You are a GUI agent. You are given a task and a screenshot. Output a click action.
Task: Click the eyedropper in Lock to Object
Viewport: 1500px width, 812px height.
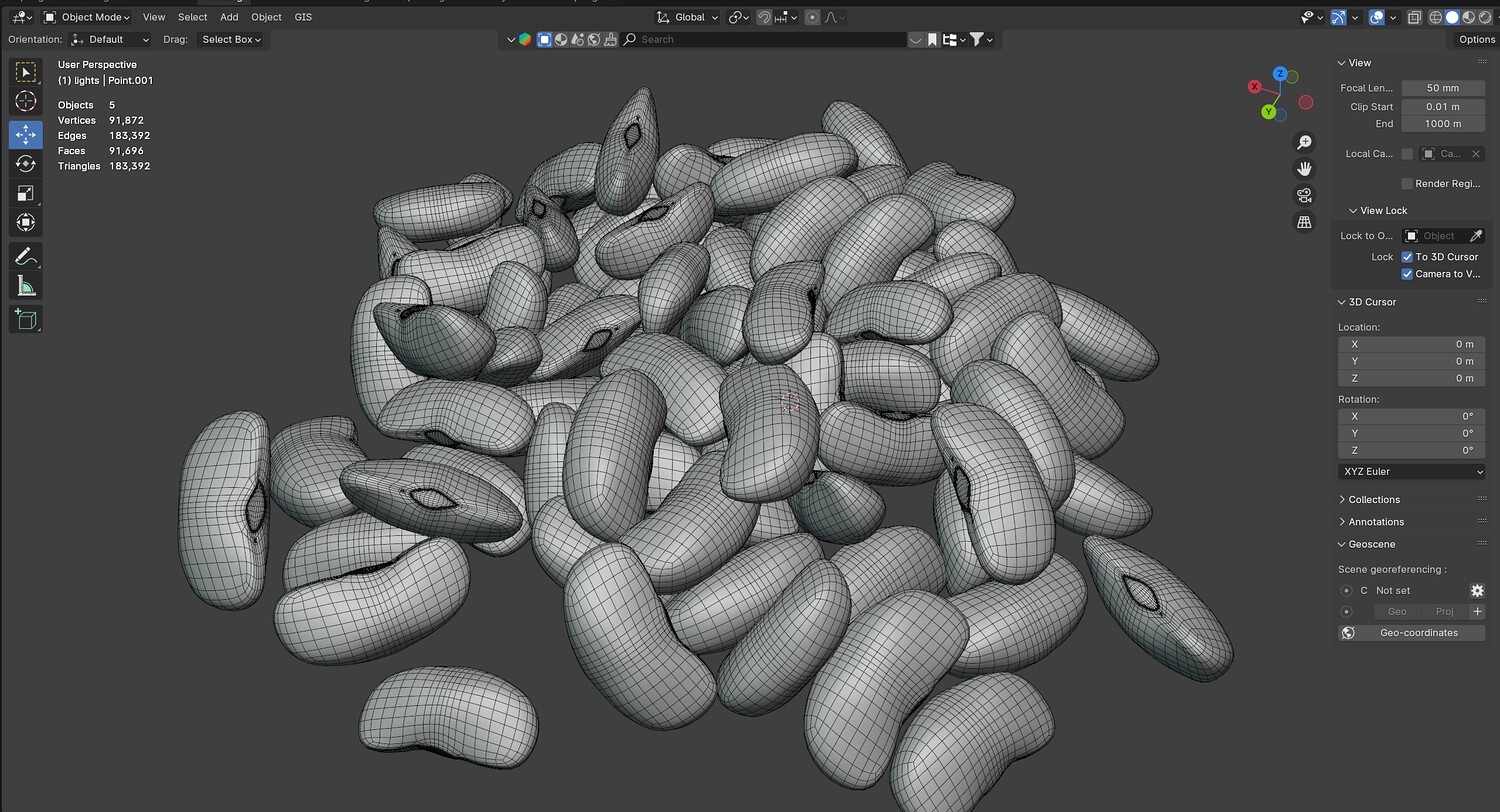(x=1475, y=236)
